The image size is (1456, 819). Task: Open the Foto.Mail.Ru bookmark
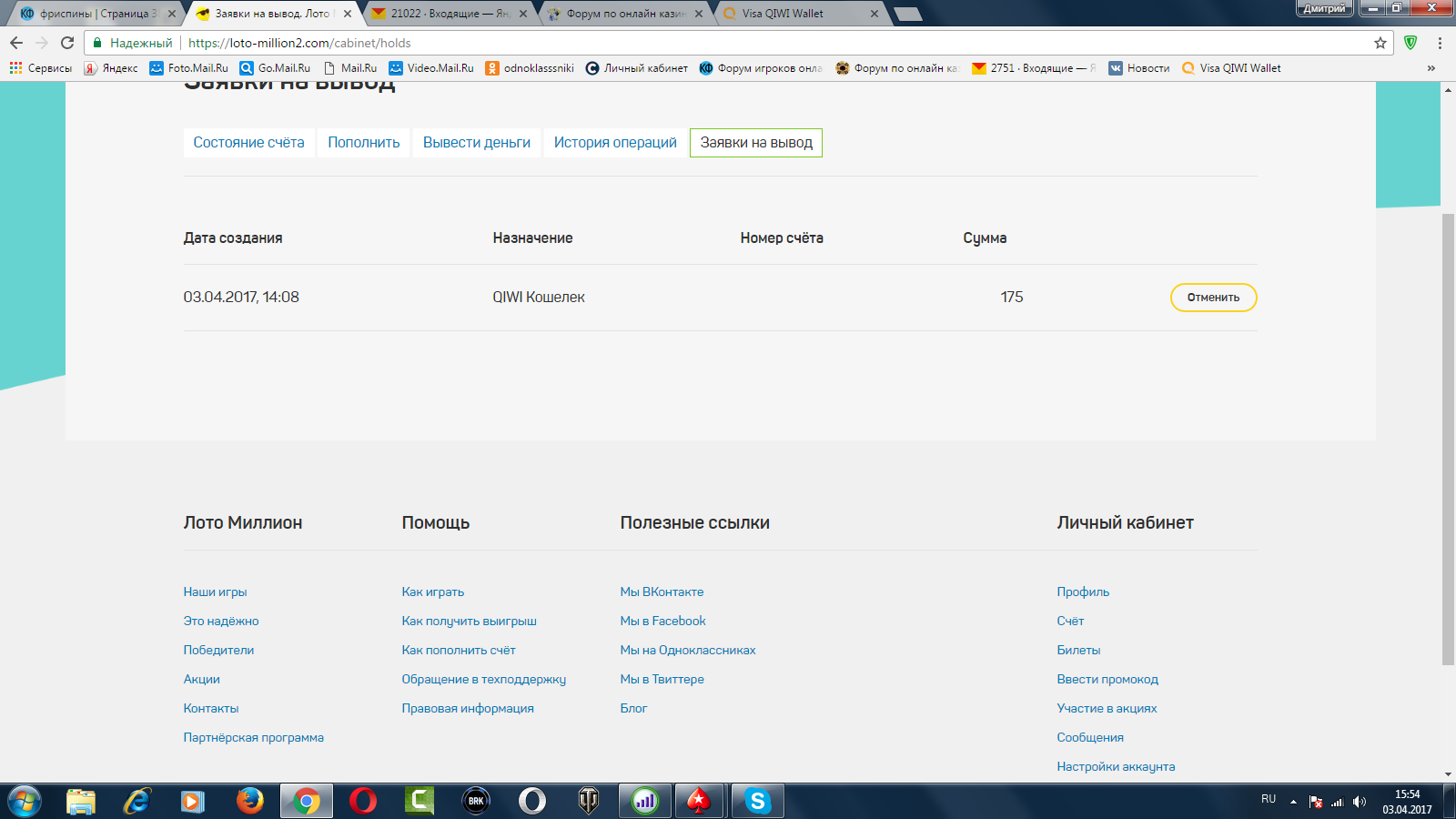click(x=189, y=68)
